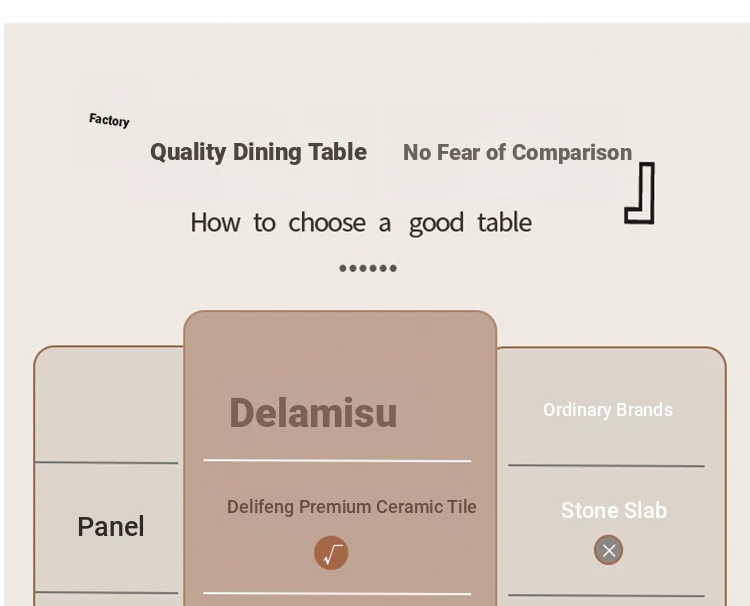The width and height of the screenshot is (750, 606).
Task: Select the Delamisu brand heading
Action: coord(313,413)
